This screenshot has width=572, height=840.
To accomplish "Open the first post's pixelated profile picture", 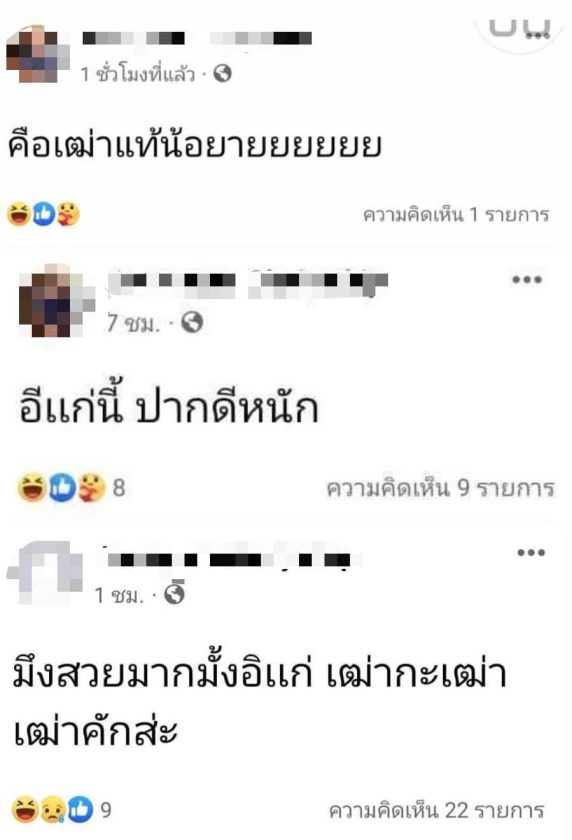I will pyautogui.click(x=38, y=54).
